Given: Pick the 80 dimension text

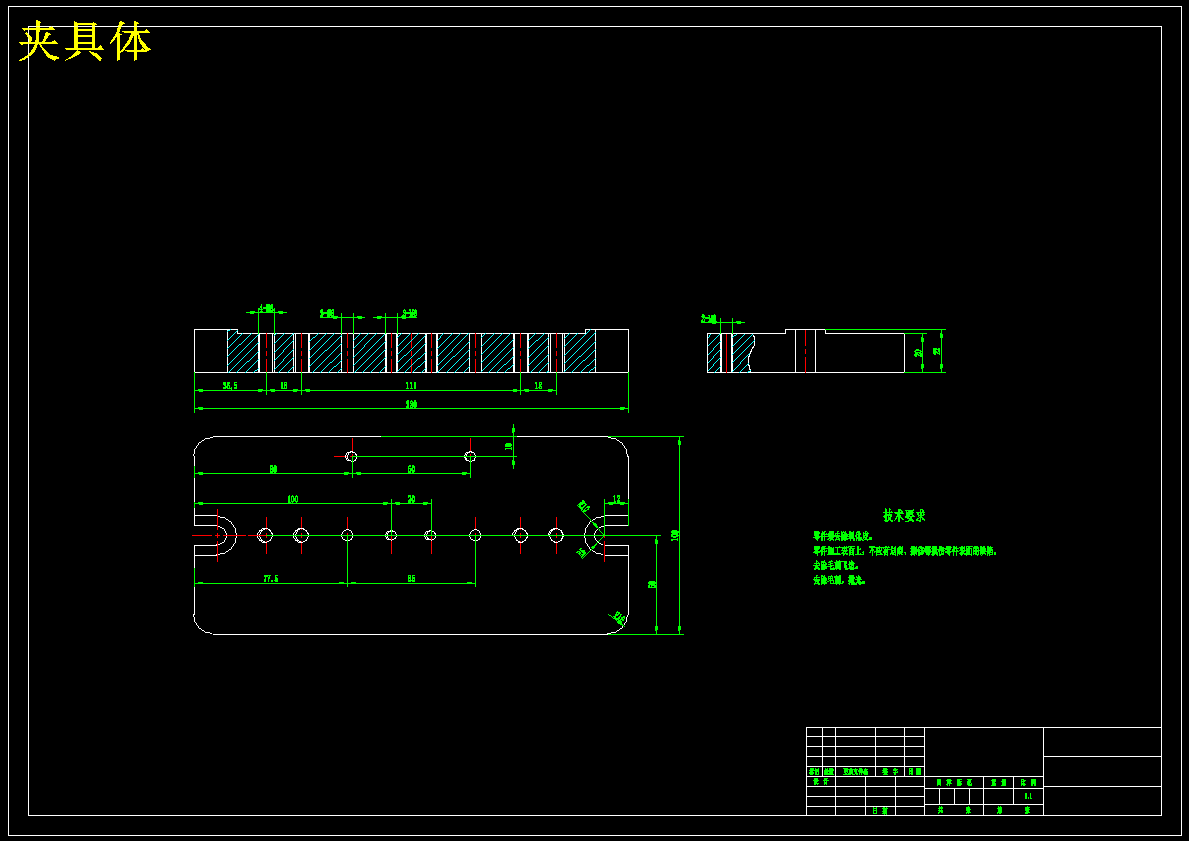Looking at the screenshot, I should (x=273, y=469).
